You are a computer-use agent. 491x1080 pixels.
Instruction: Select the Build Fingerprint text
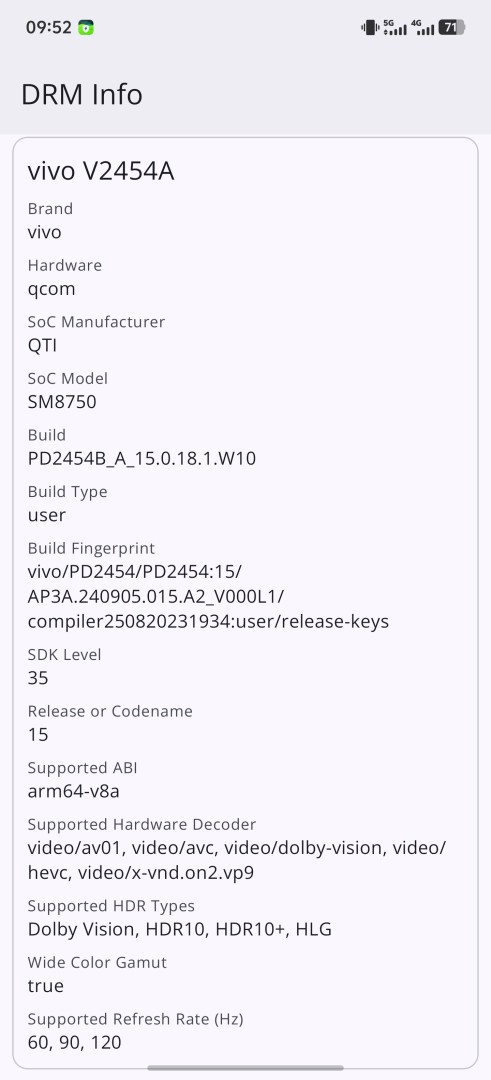[208, 596]
